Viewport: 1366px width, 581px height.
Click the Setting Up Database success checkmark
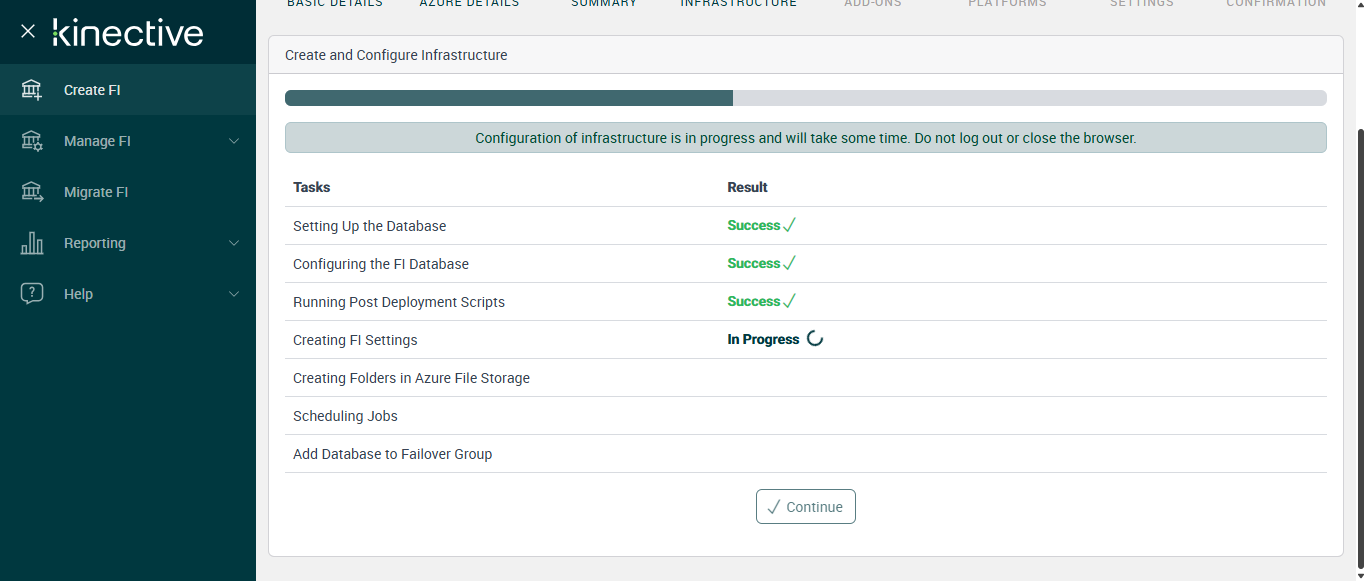coord(789,226)
